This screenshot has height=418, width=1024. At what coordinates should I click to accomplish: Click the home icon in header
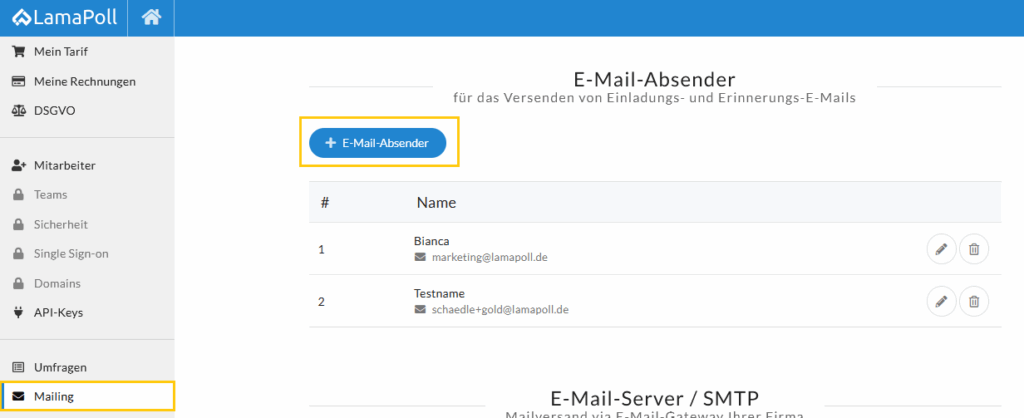[x=151, y=17]
